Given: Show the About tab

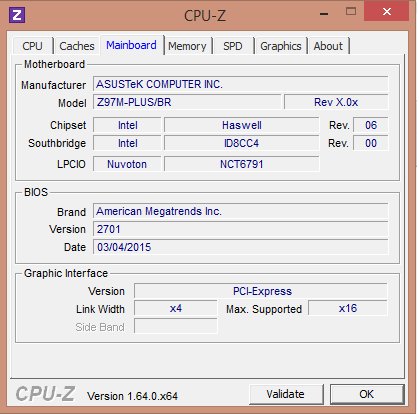Looking at the screenshot, I should click(x=328, y=46).
